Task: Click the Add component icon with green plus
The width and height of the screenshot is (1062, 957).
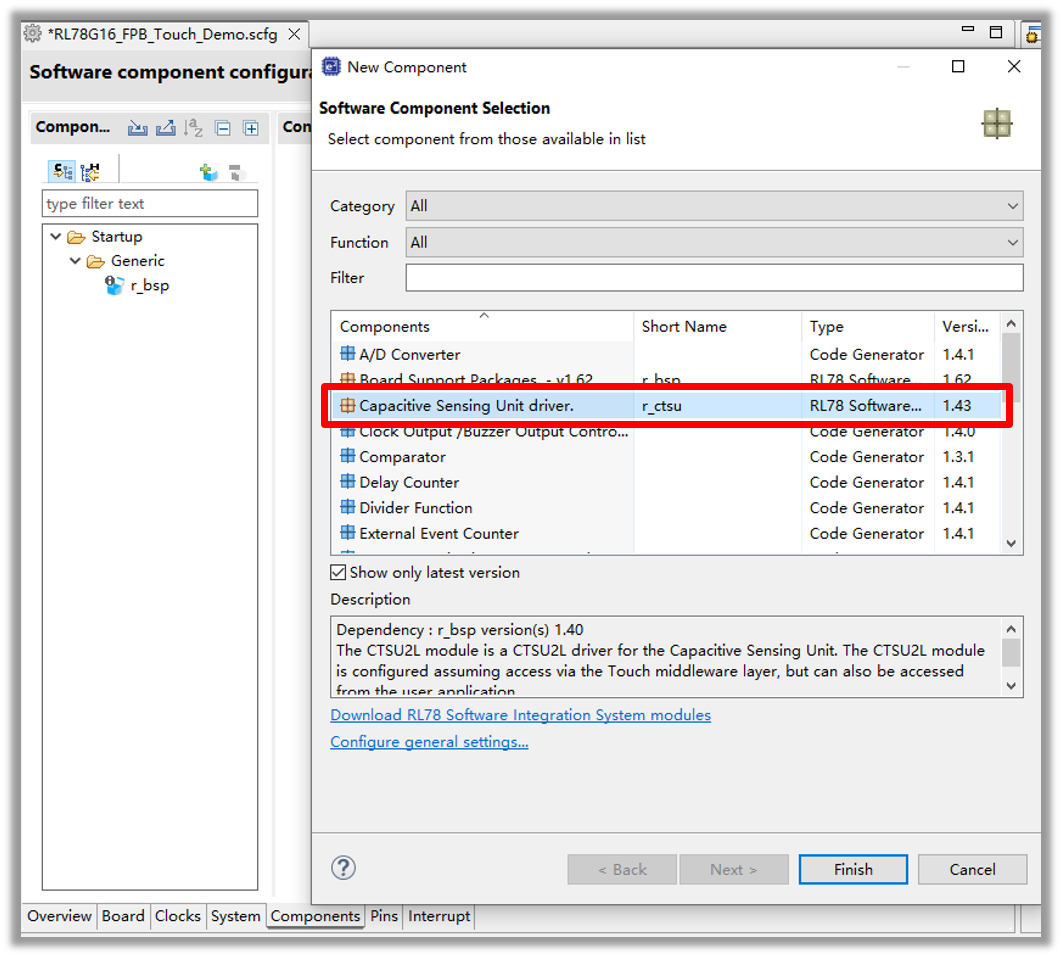Action: coord(209,172)
